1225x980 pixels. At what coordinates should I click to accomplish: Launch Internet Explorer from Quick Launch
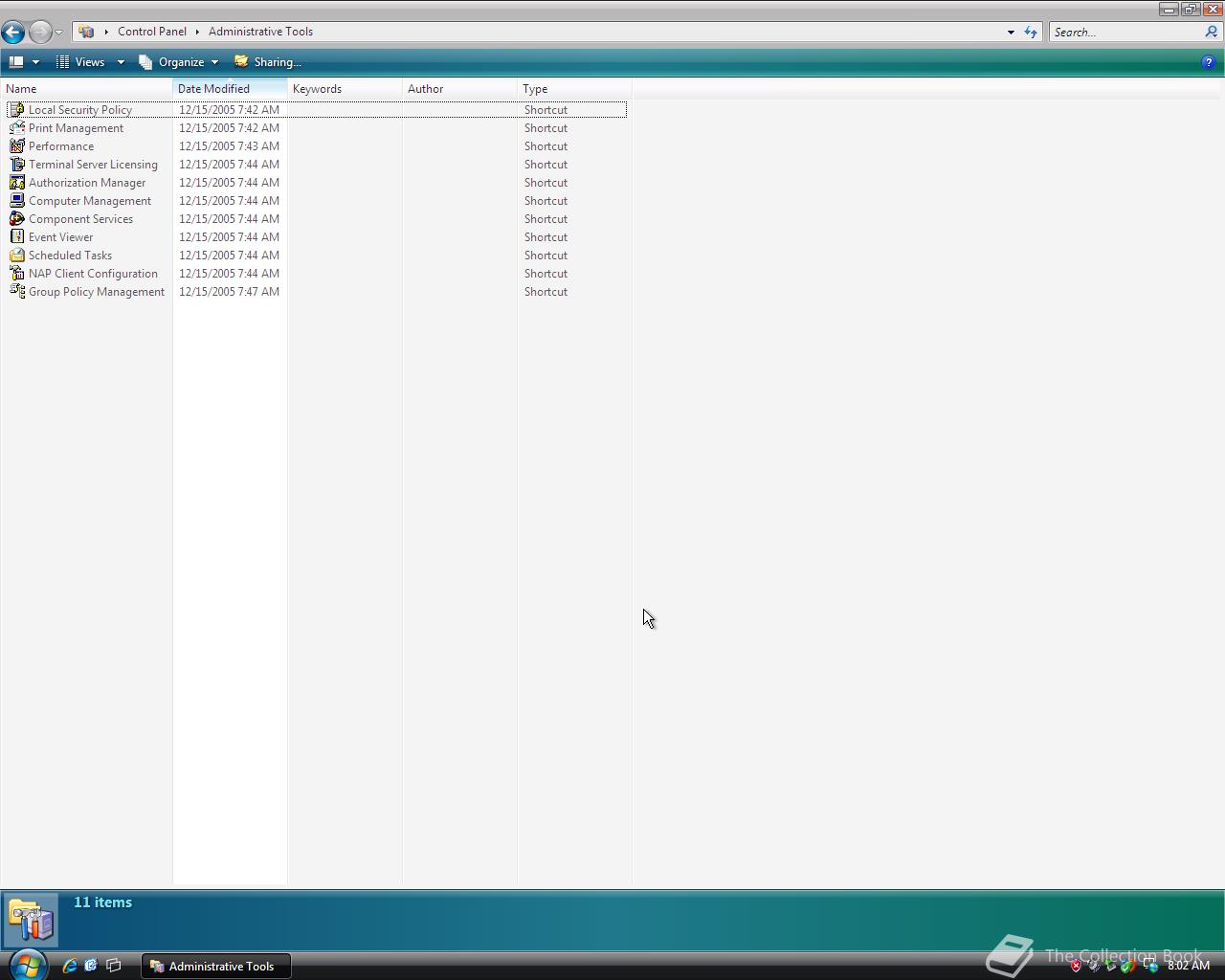69,966
